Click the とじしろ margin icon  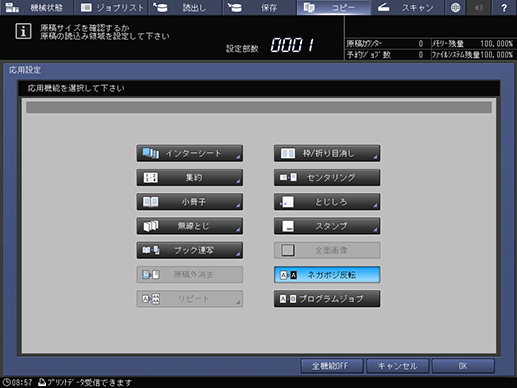click(x=287, y=202)
